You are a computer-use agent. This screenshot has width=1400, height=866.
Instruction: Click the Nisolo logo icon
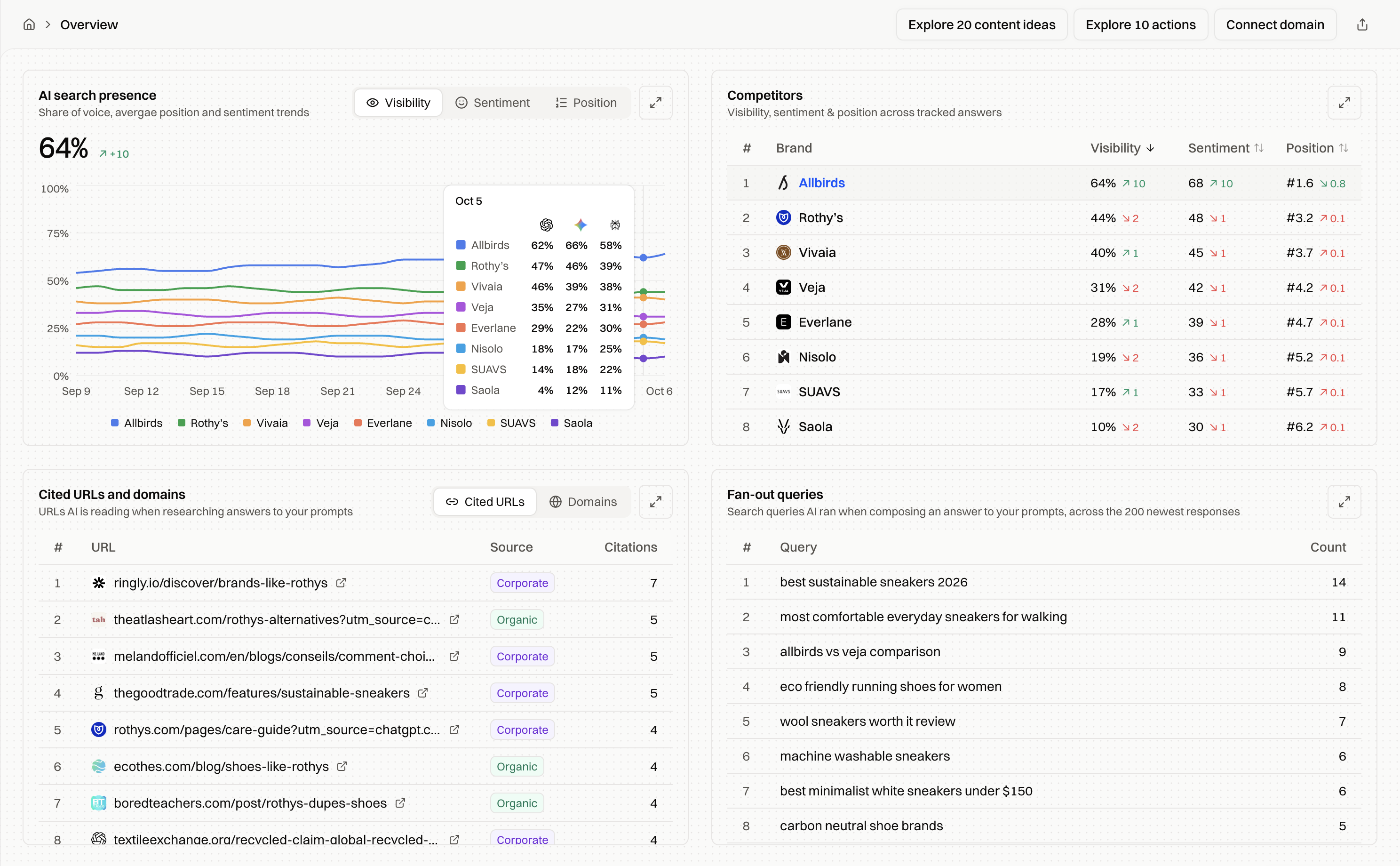[x=783, y=357]
